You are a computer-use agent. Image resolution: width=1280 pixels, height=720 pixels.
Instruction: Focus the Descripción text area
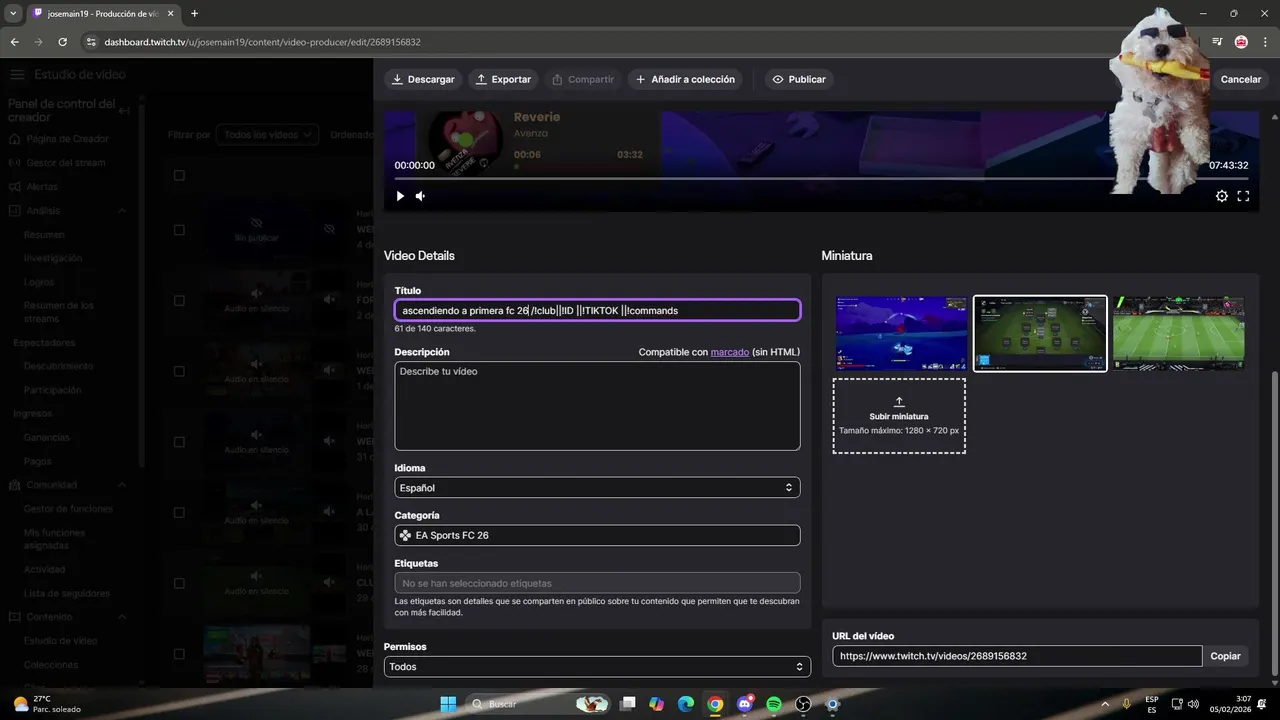(x=597, y=406)
